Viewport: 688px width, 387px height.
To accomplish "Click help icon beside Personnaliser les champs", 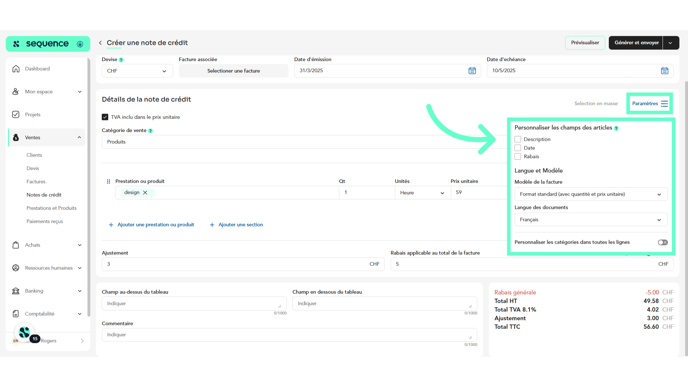I will tap(616, 128).
